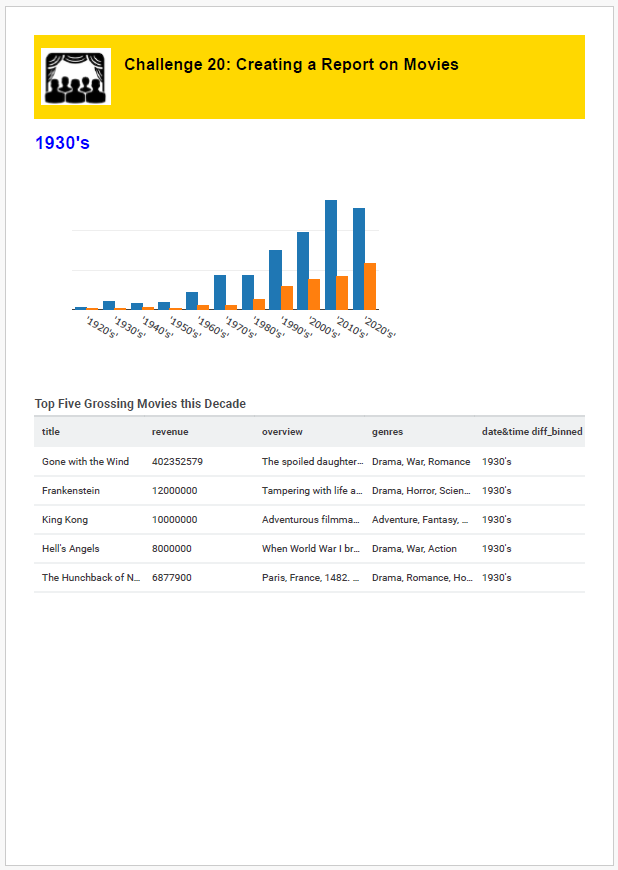Click genres cell 'Drama, War, Romance'
618x870 pixels.
click(x=421, y=461)
